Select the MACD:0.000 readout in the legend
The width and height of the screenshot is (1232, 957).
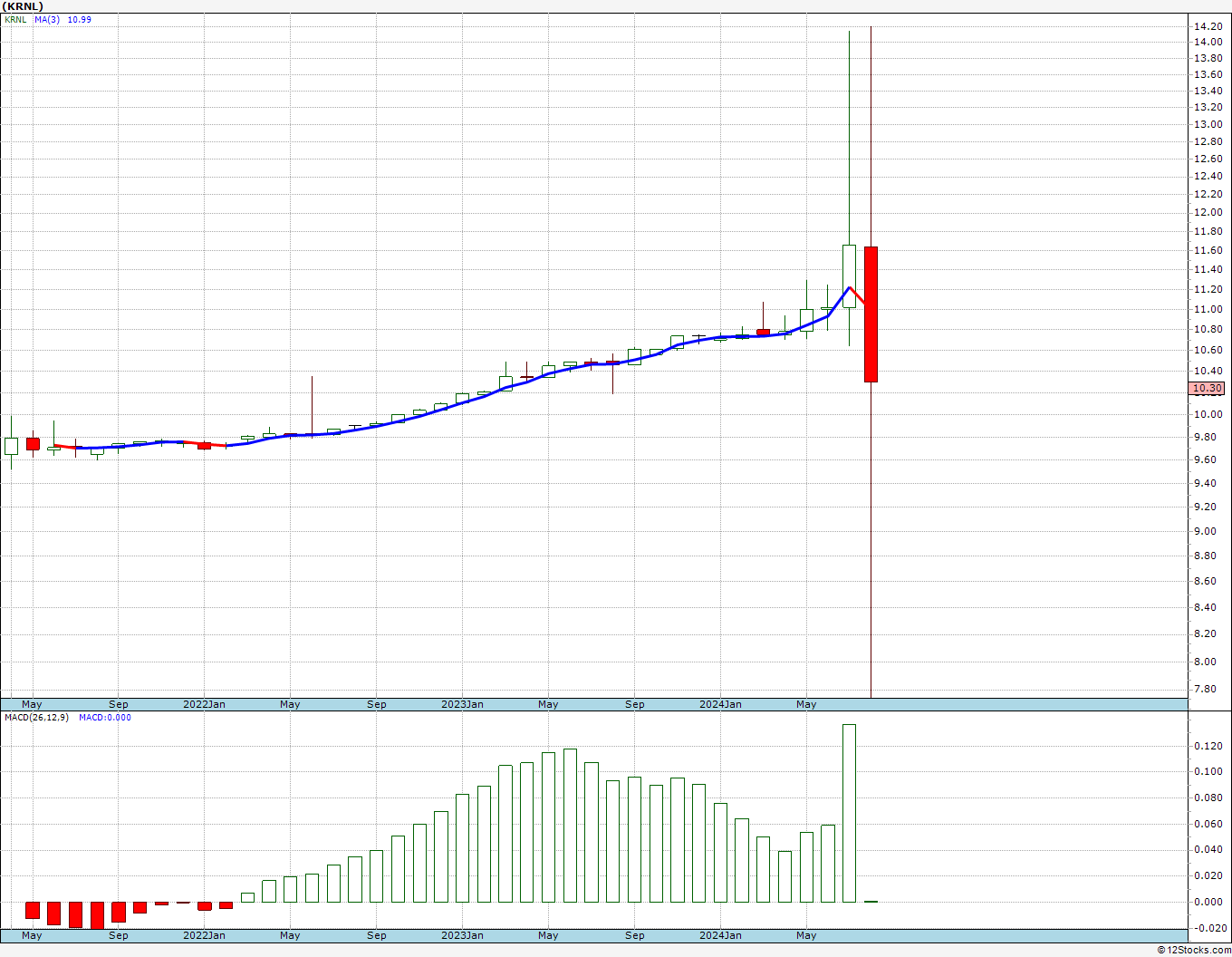tap(105, 718)
